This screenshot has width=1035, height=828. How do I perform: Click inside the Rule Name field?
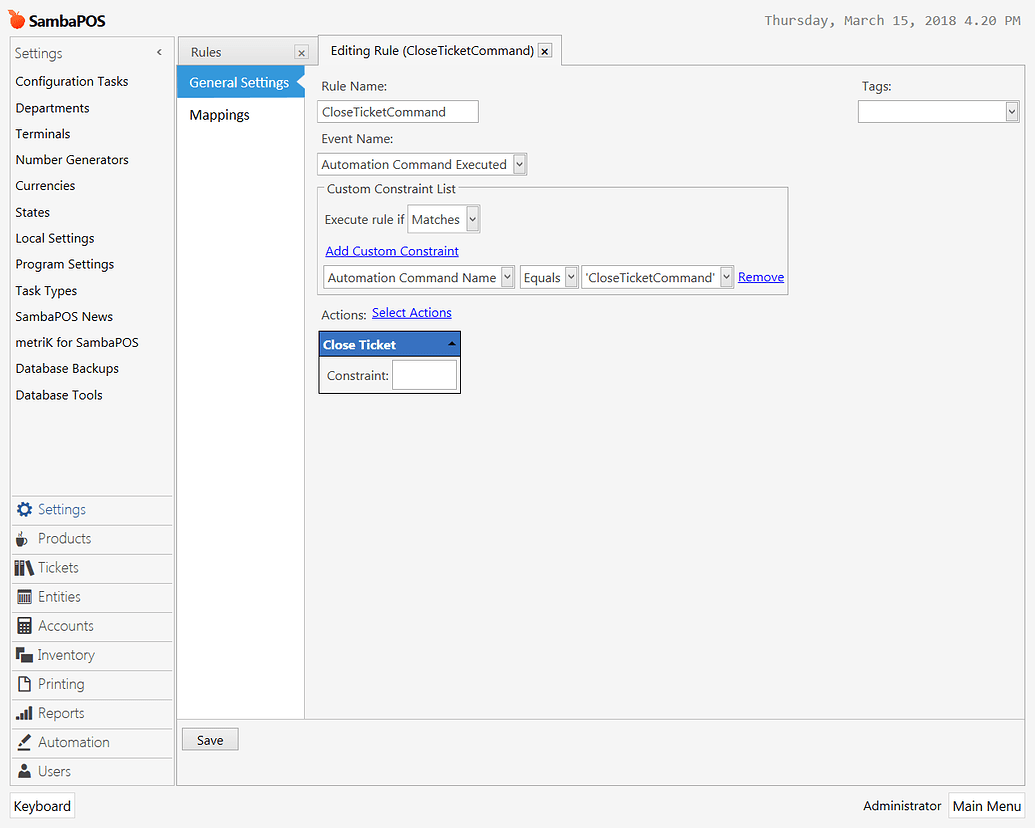[x=397, y=111]
